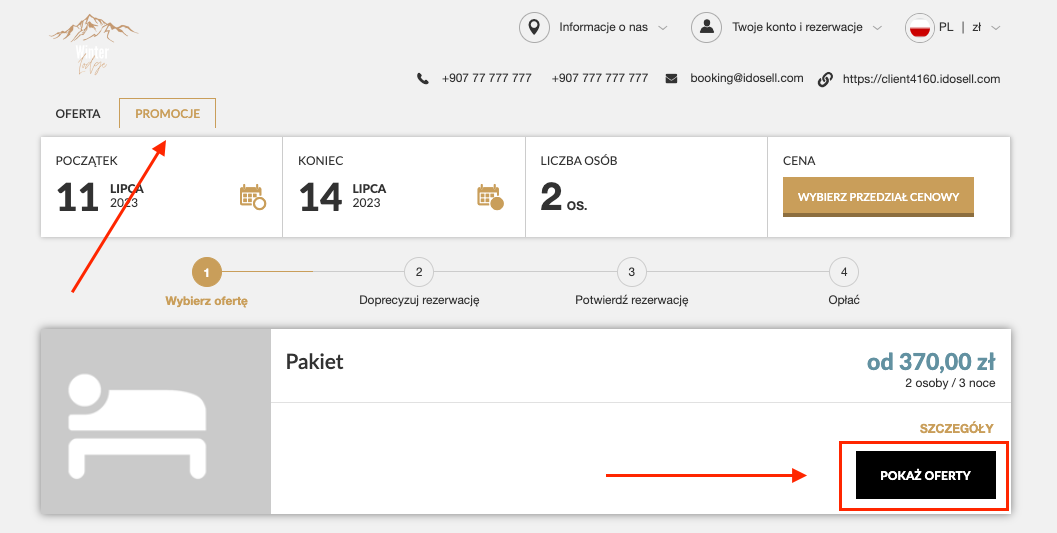
Task: Click the Polish flag icon
Action: pos(919,28)
